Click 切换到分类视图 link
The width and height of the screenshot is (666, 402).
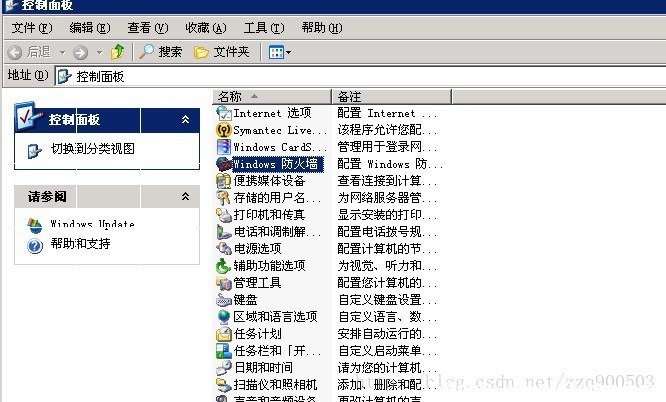(x=93, y=149)
